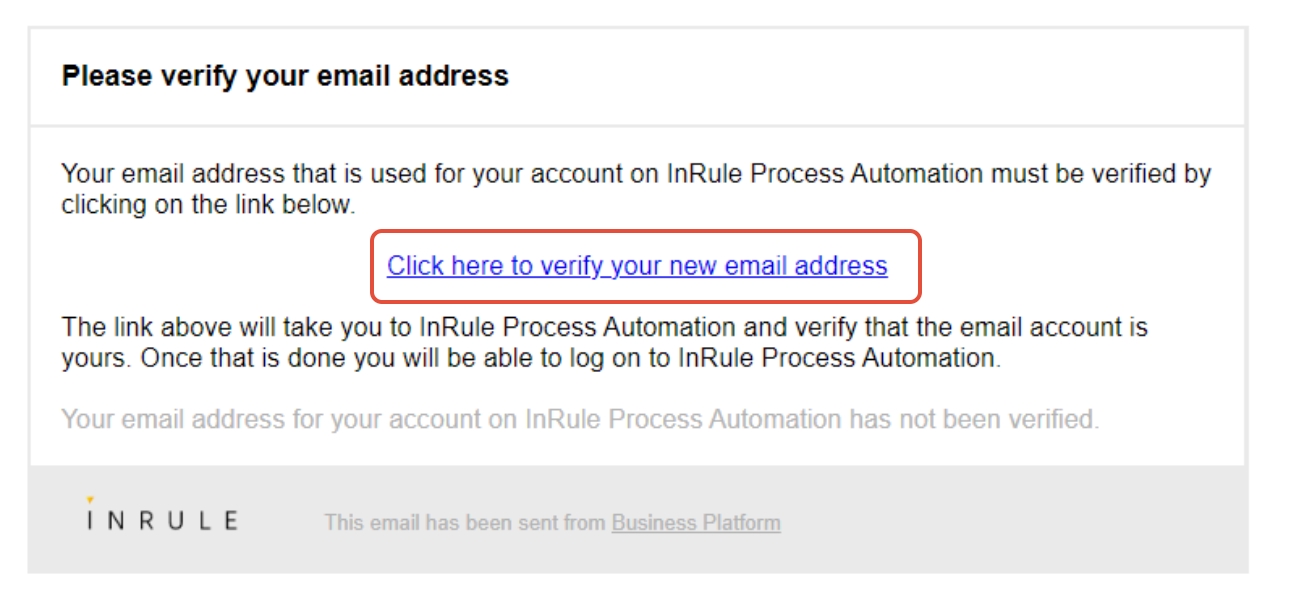Click the word "yours" in the second paragraph
Screen dimensions: 1291x614
point(93,359)
